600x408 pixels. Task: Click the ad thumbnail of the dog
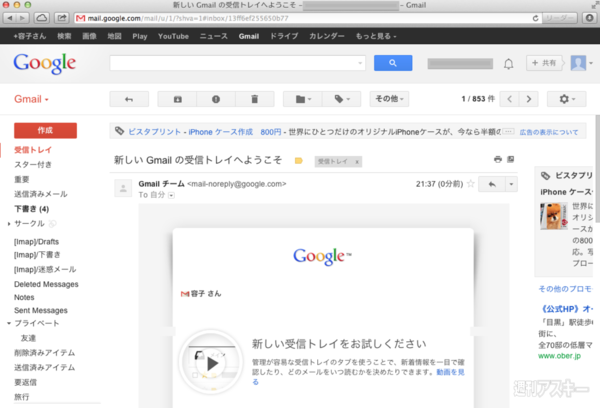click(x=554, y=216)
